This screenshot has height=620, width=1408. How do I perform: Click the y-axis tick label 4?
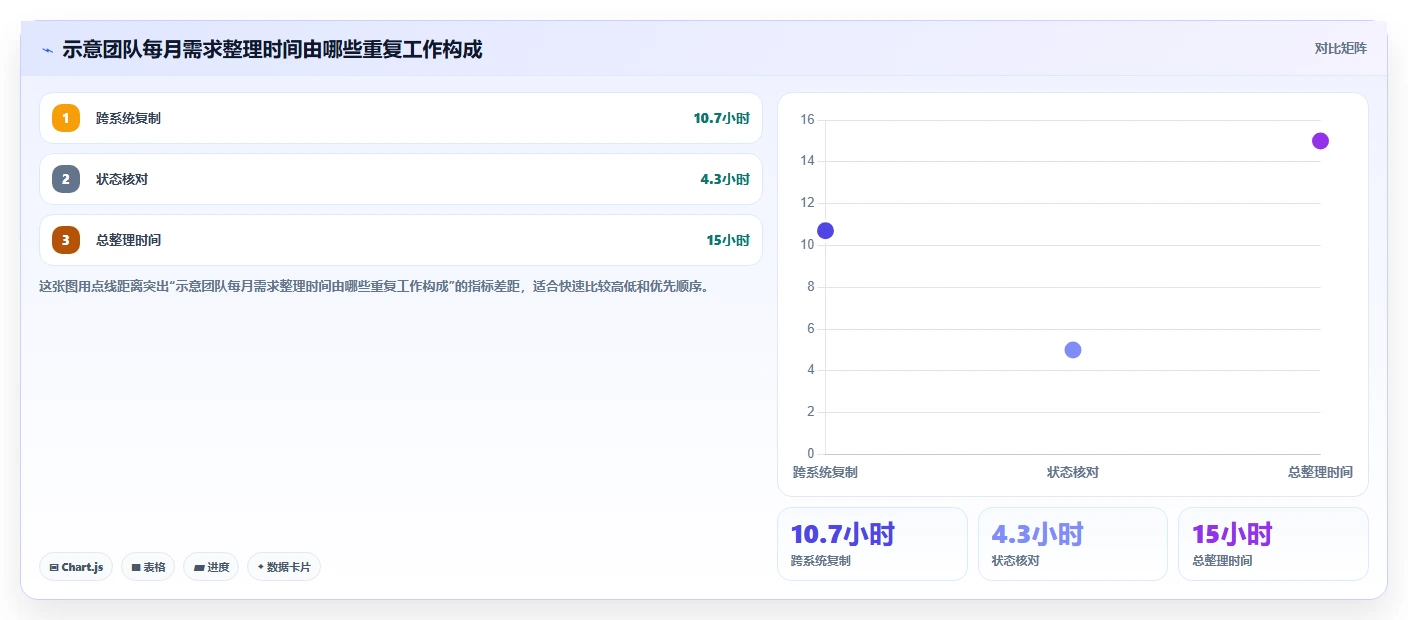point(811,370)
